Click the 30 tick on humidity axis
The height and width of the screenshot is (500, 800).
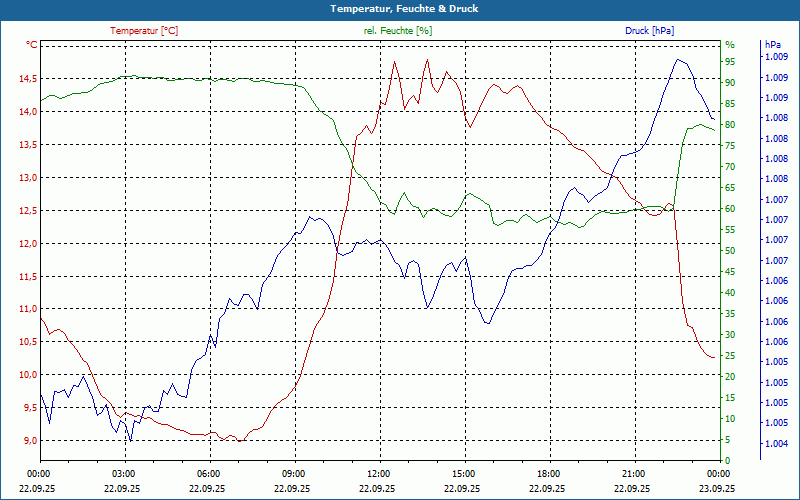[730, 335]
